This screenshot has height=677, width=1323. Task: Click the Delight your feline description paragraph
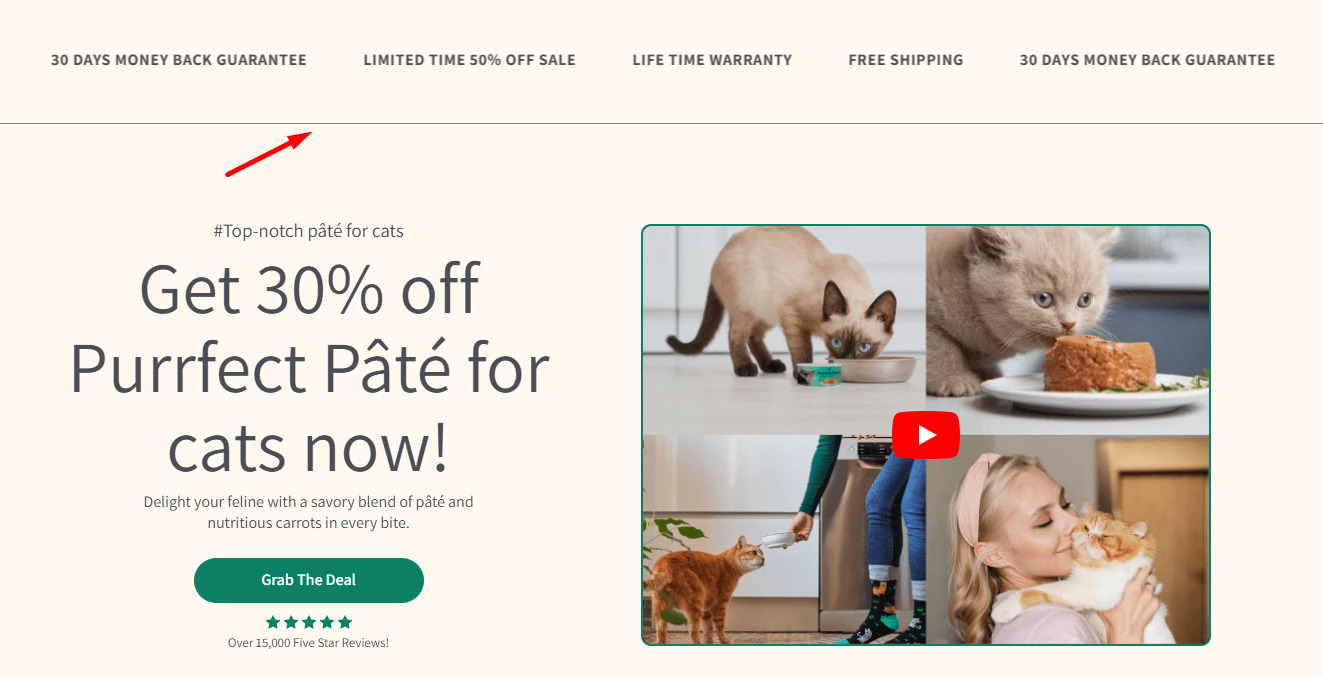pyautogui.click(x=308, y=512)
